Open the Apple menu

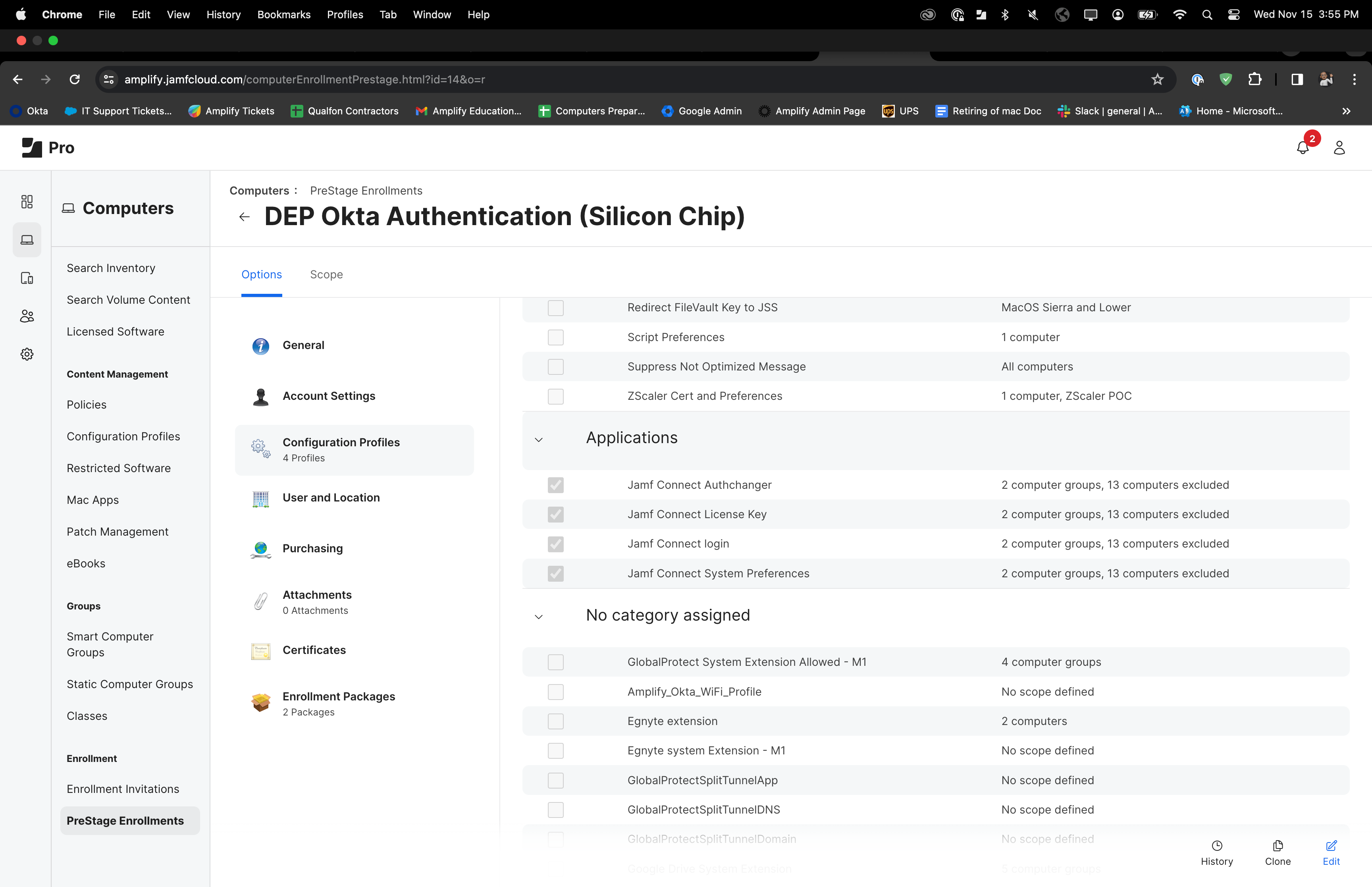(x=21, y=14)
